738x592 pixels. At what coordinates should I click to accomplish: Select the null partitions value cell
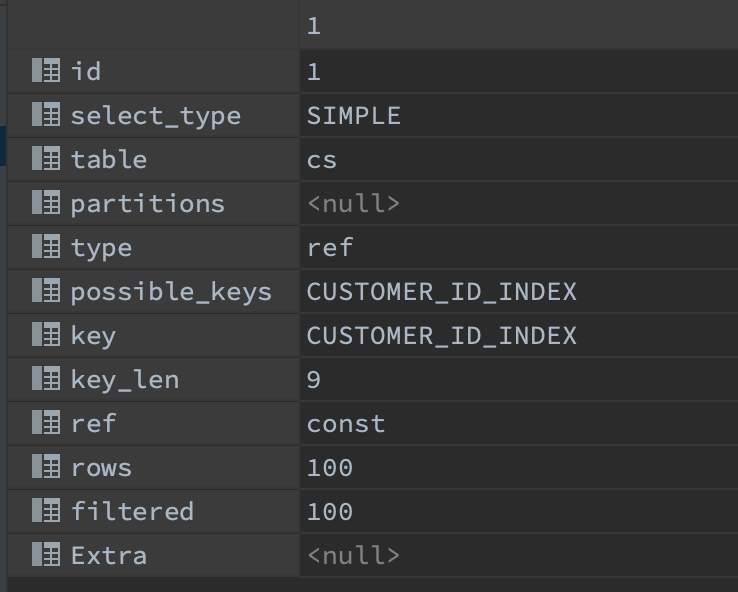[353, 204]
